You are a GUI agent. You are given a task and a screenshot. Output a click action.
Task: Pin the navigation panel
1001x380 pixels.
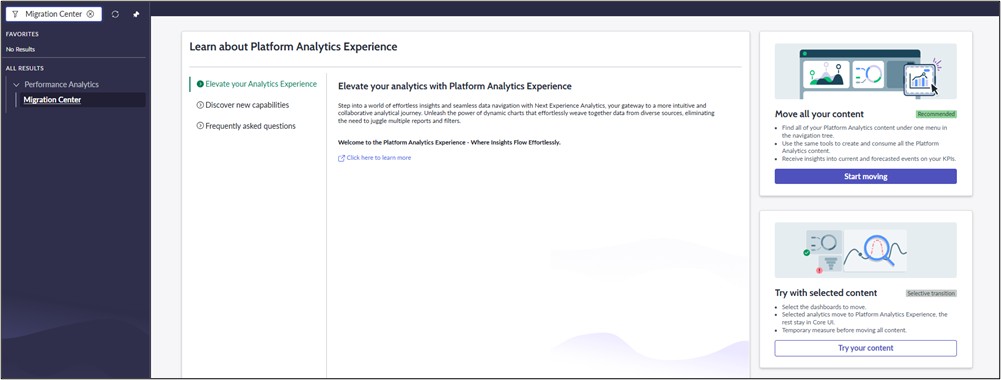pyautogui.click(x=136, y=14)
